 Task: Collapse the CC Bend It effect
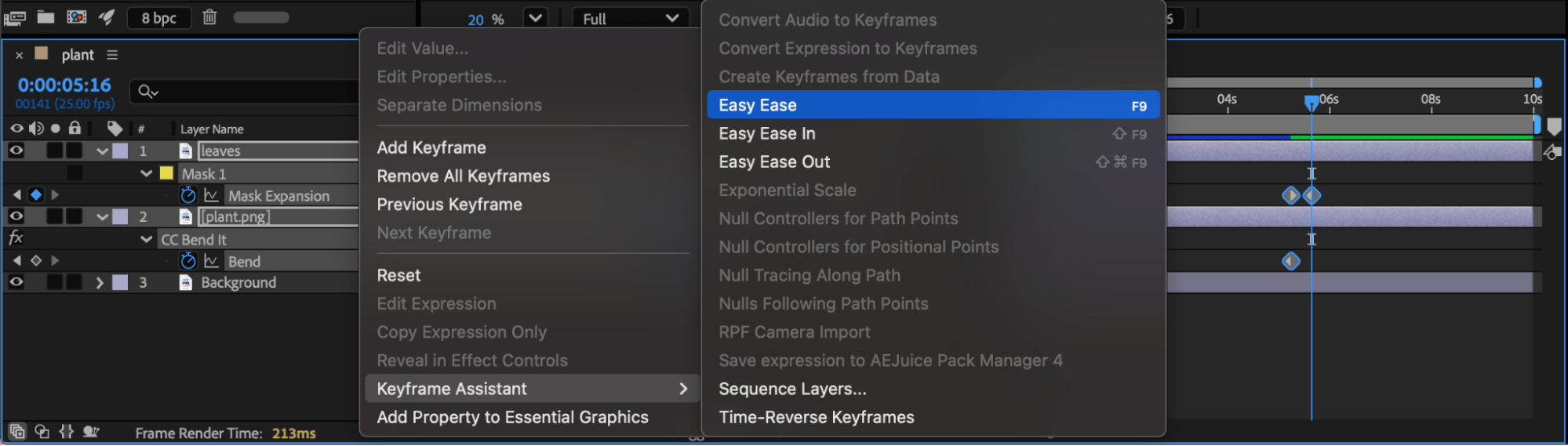click(x=146, y=239)
